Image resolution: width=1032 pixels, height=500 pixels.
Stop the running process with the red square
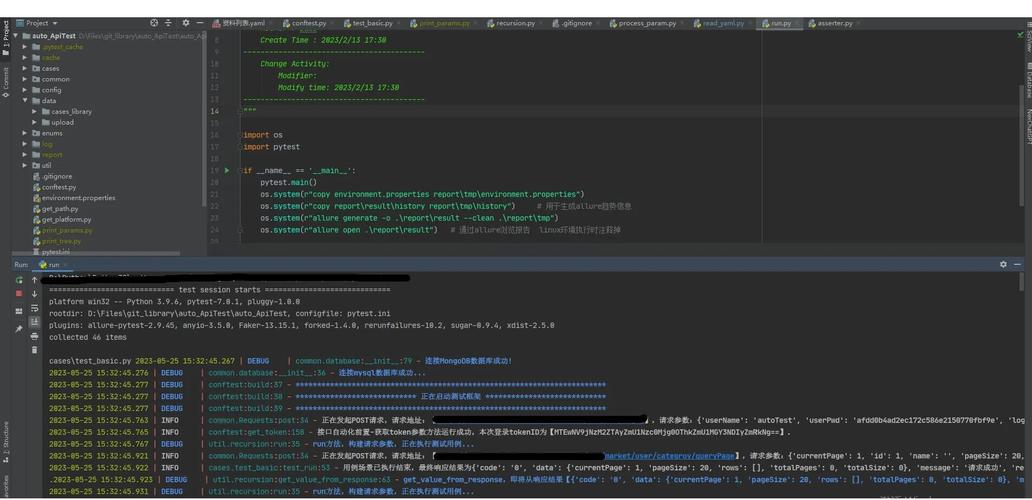tap(19, 293)
